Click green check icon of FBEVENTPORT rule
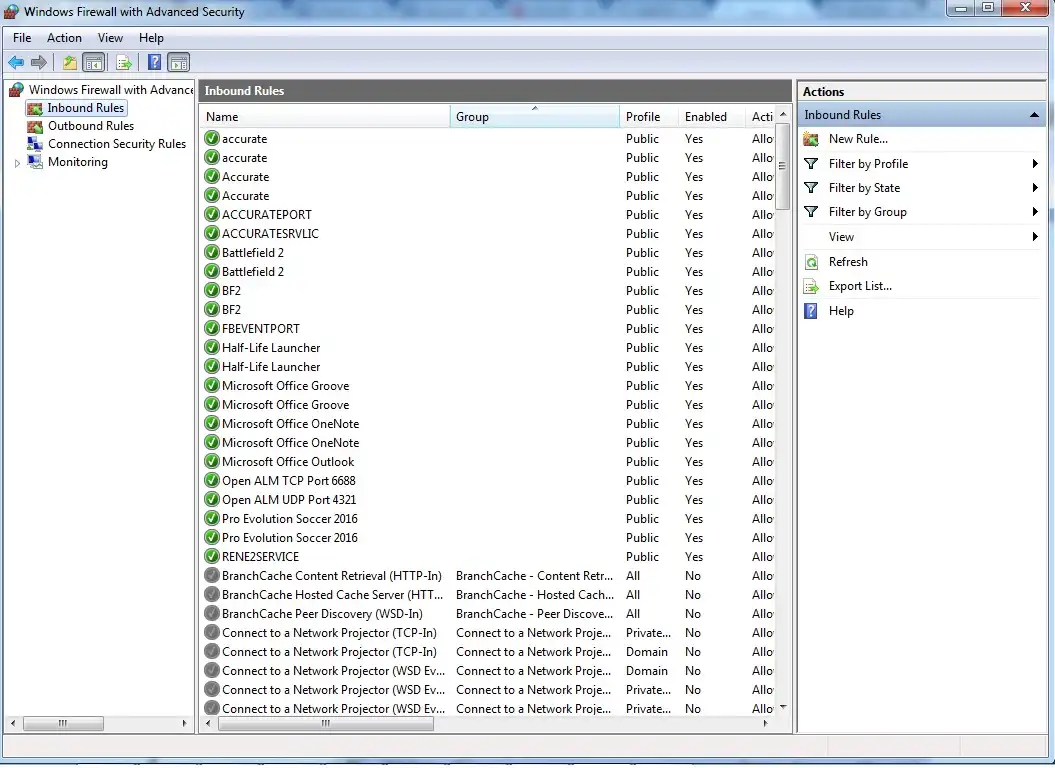Screen dimensions: 1055x768 (x=212, y=328)
